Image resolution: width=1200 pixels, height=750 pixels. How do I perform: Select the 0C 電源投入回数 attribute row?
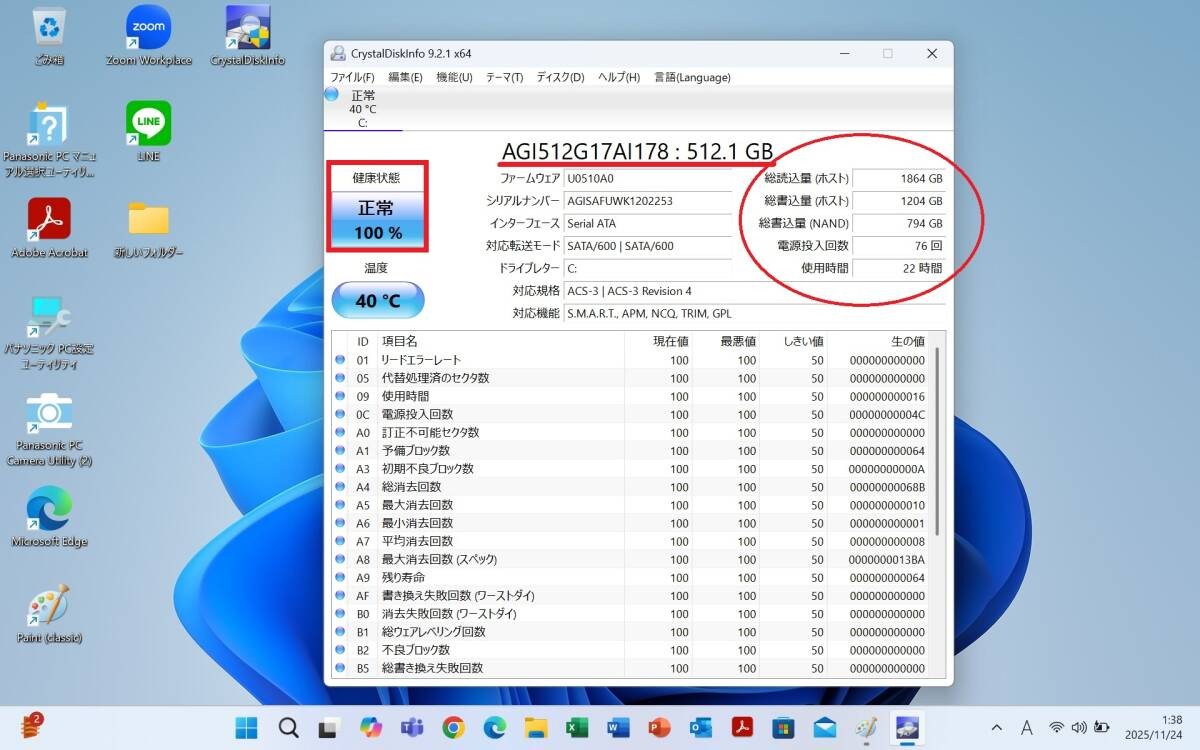click(631, 414)
